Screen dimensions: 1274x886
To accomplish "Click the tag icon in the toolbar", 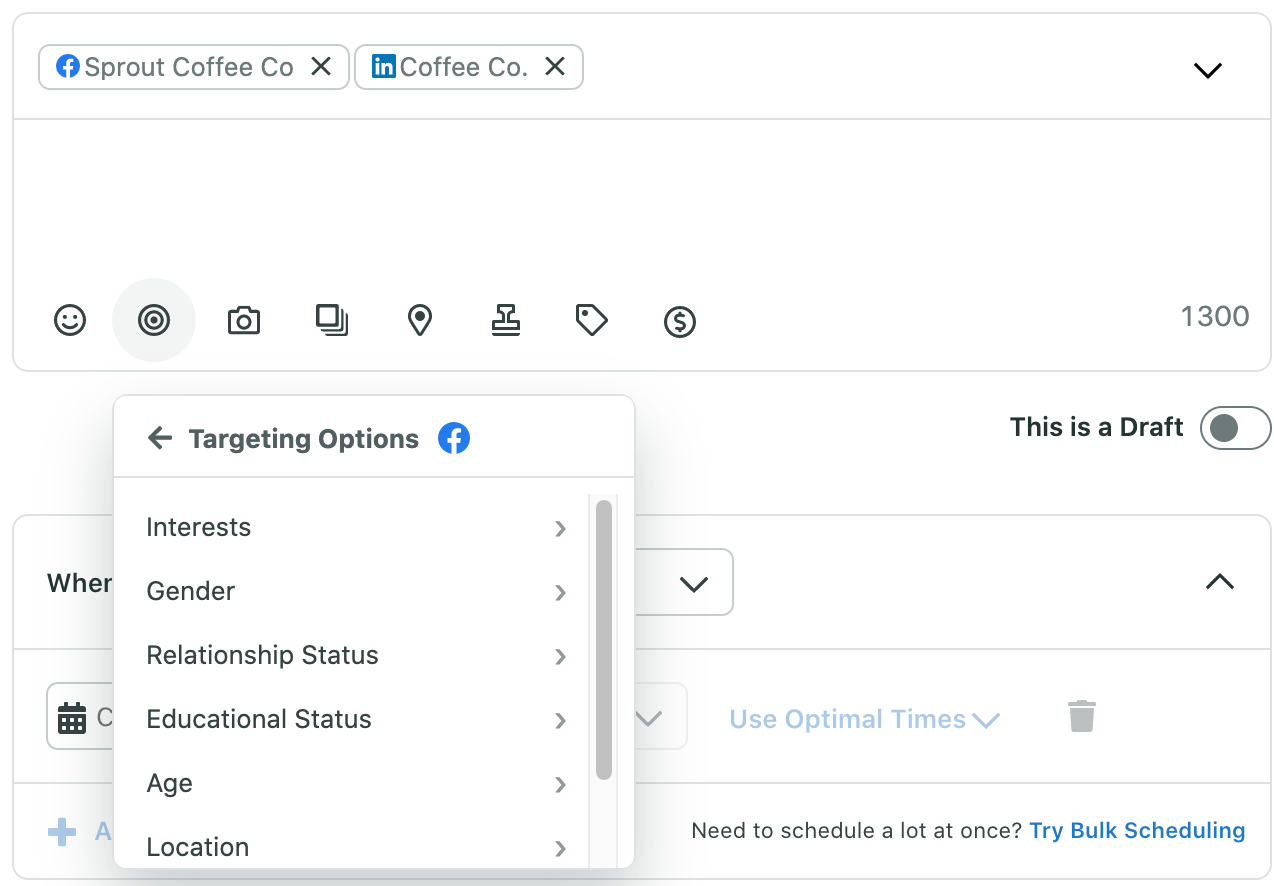I will coord(592,321).
